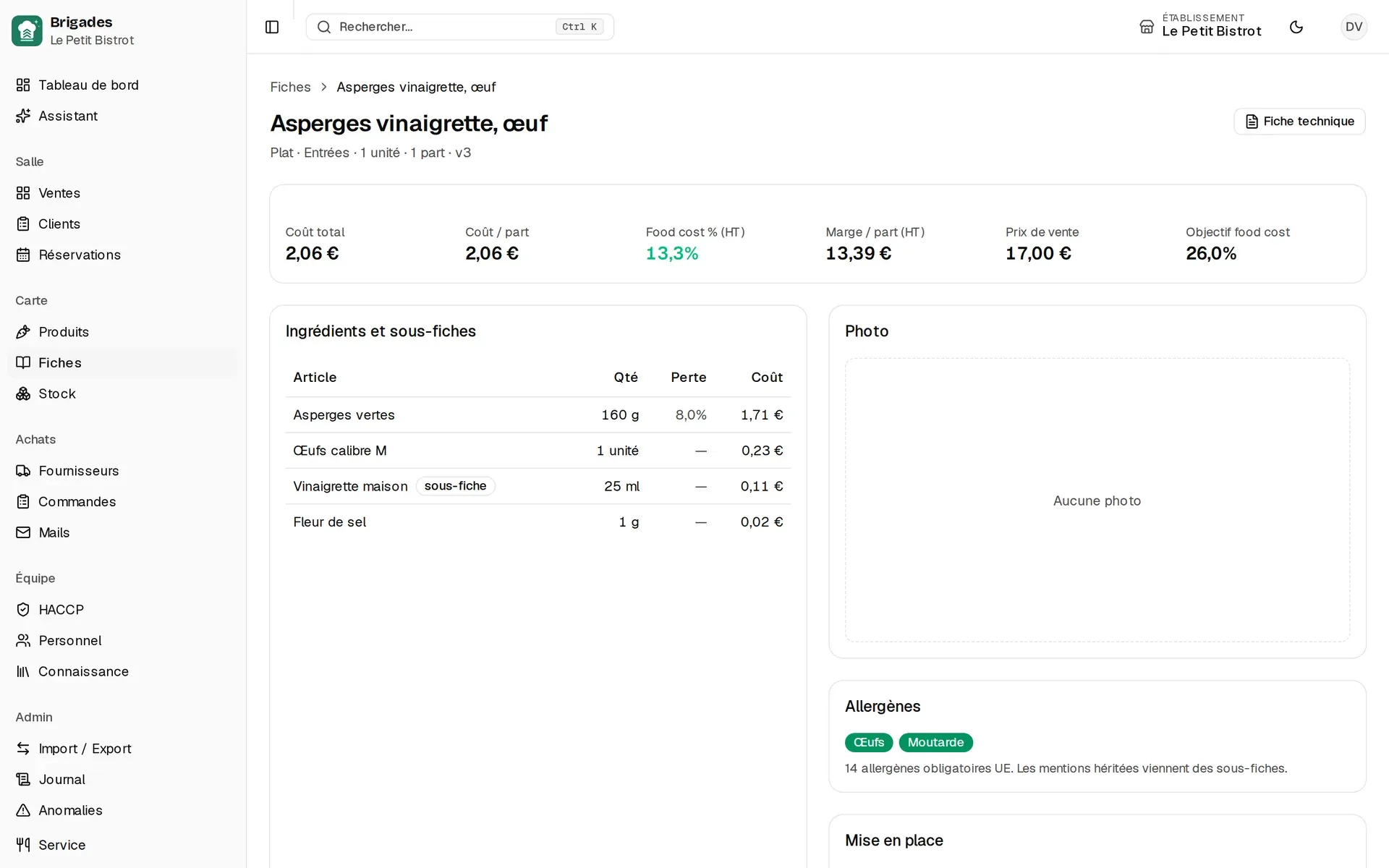Click the Produits carrot icon

pyautogui.click(x=23, y=332)
